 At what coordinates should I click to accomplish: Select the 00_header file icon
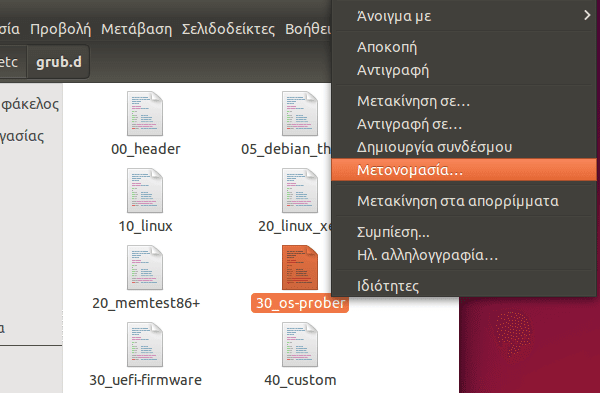(x=145, y=114)
